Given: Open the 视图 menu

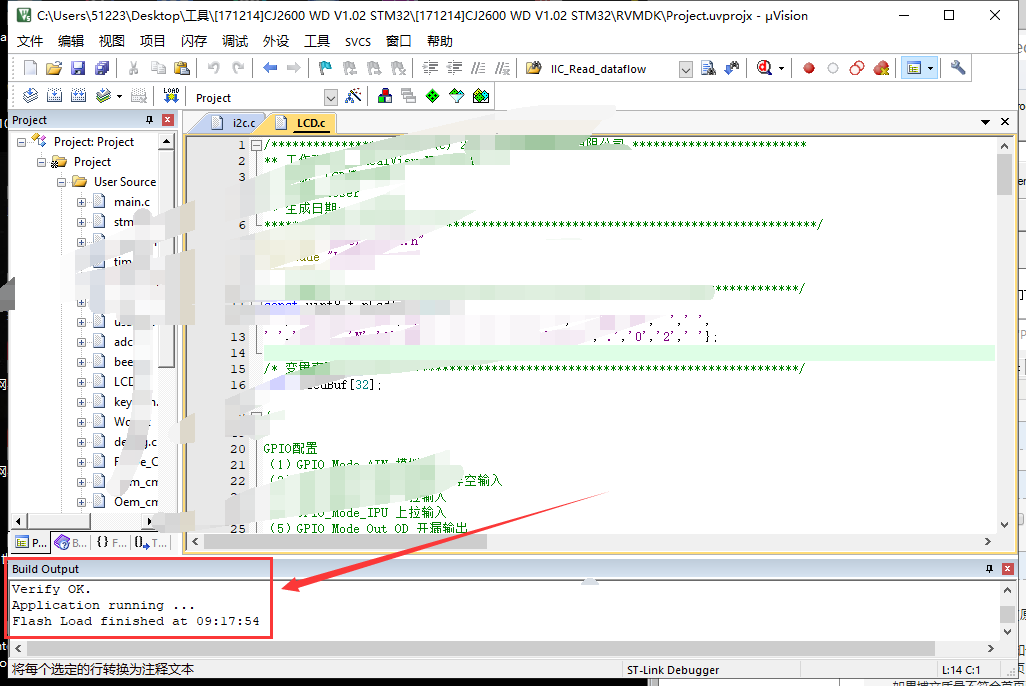Looking at the screenshot, I should [112, 41].
